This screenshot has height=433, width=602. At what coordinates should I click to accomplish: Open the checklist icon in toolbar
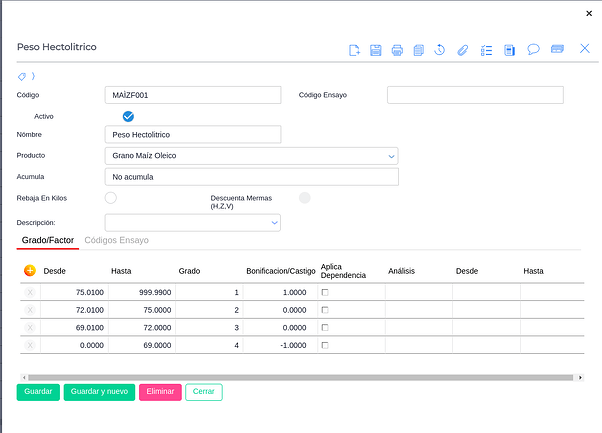point(487,49)
